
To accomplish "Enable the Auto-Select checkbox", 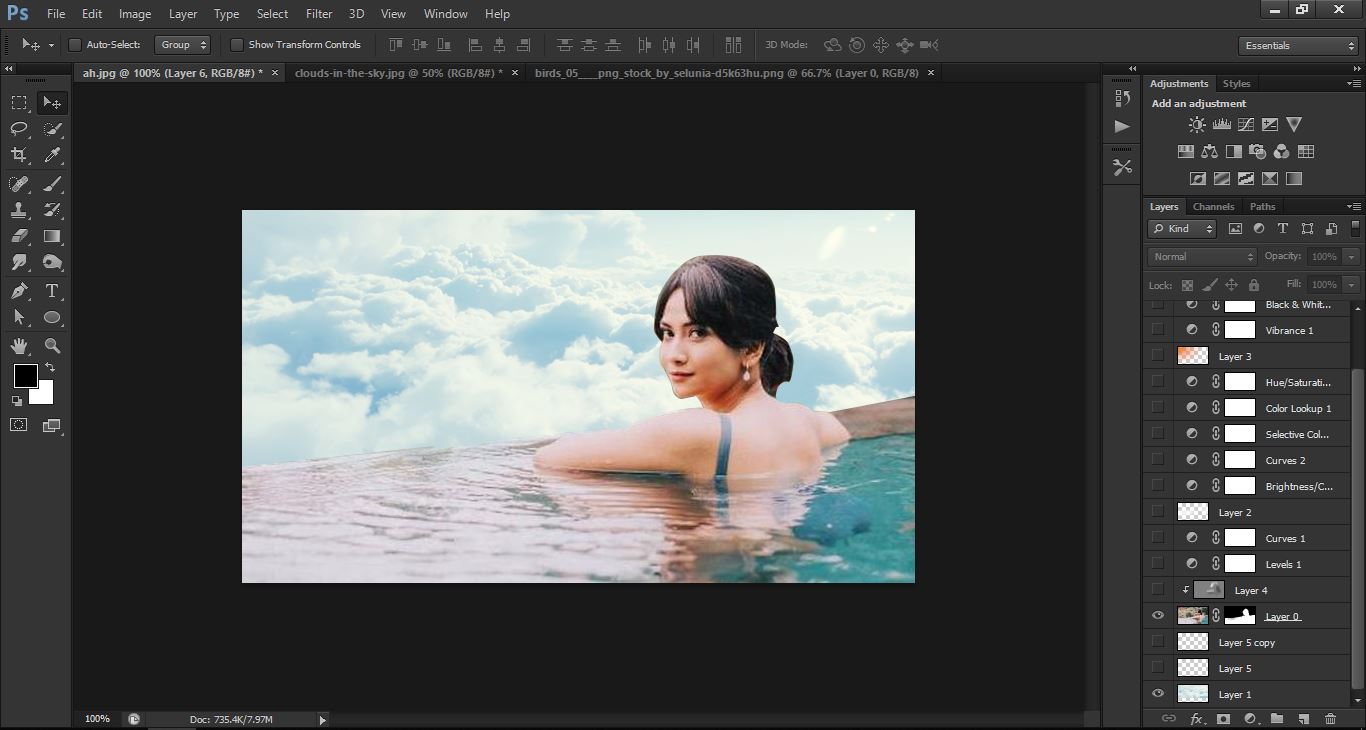I will [75, 45].
